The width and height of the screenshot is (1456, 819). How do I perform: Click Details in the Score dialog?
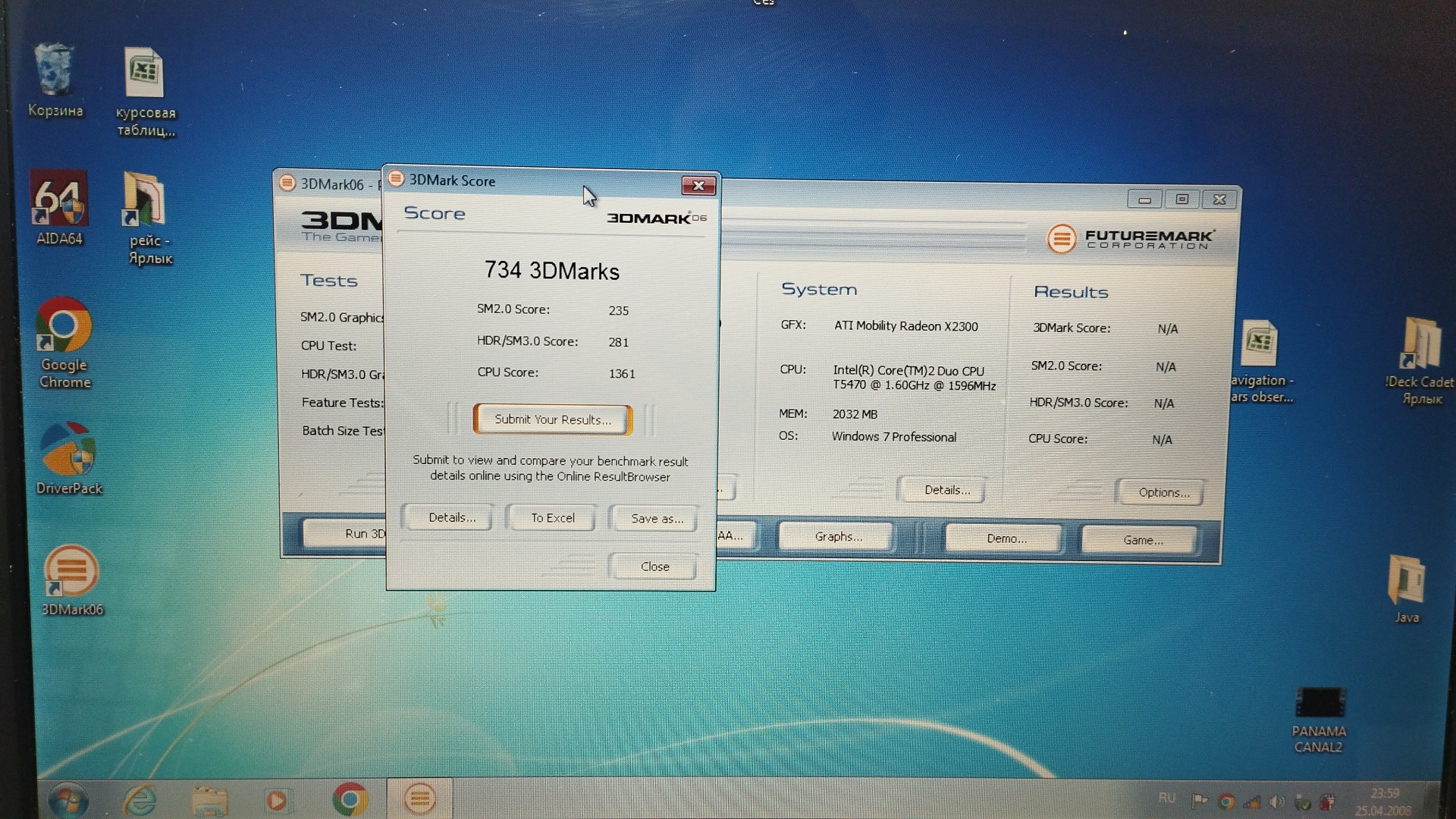coord(452,517)
